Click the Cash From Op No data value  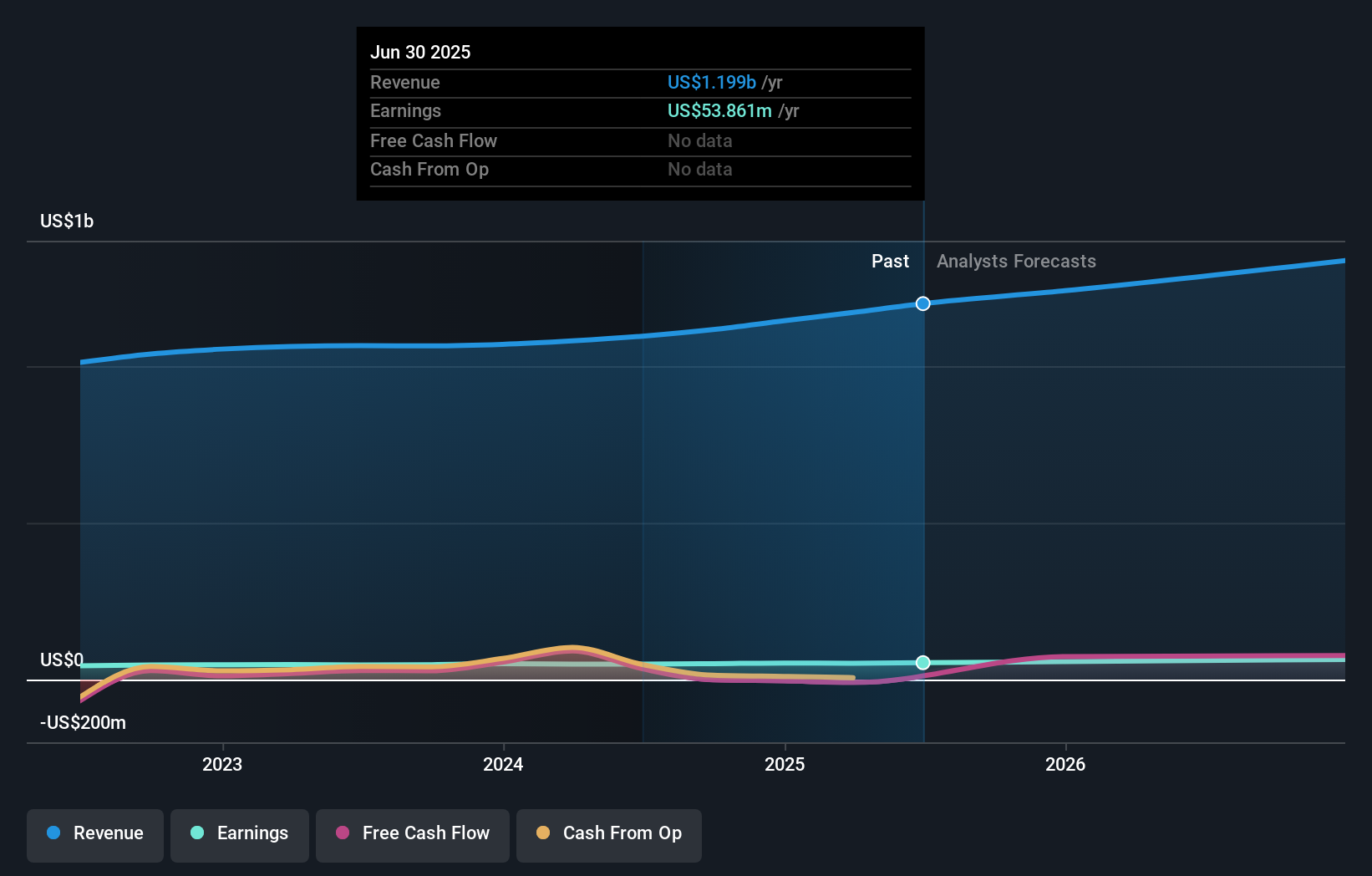coord(700,170)
